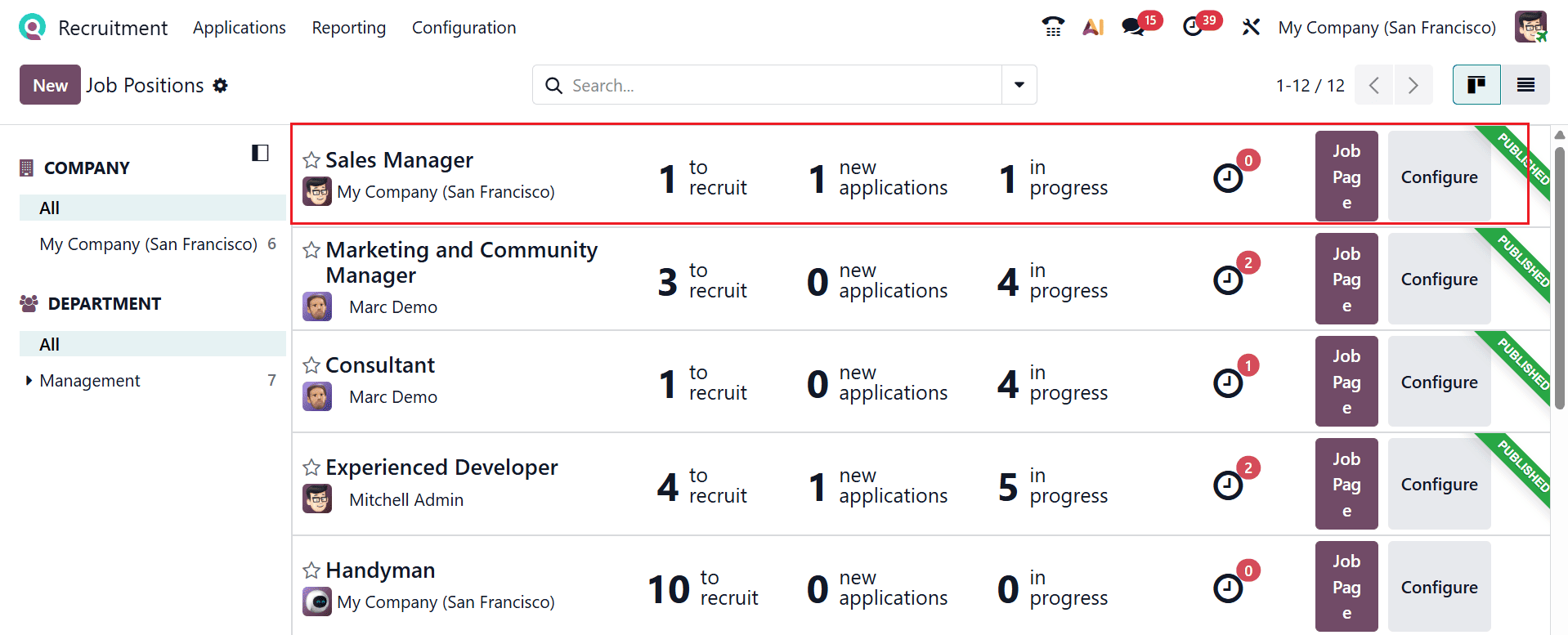Favorite the Sales Manager position
1568x635 pixels.
tap(311, 160)
